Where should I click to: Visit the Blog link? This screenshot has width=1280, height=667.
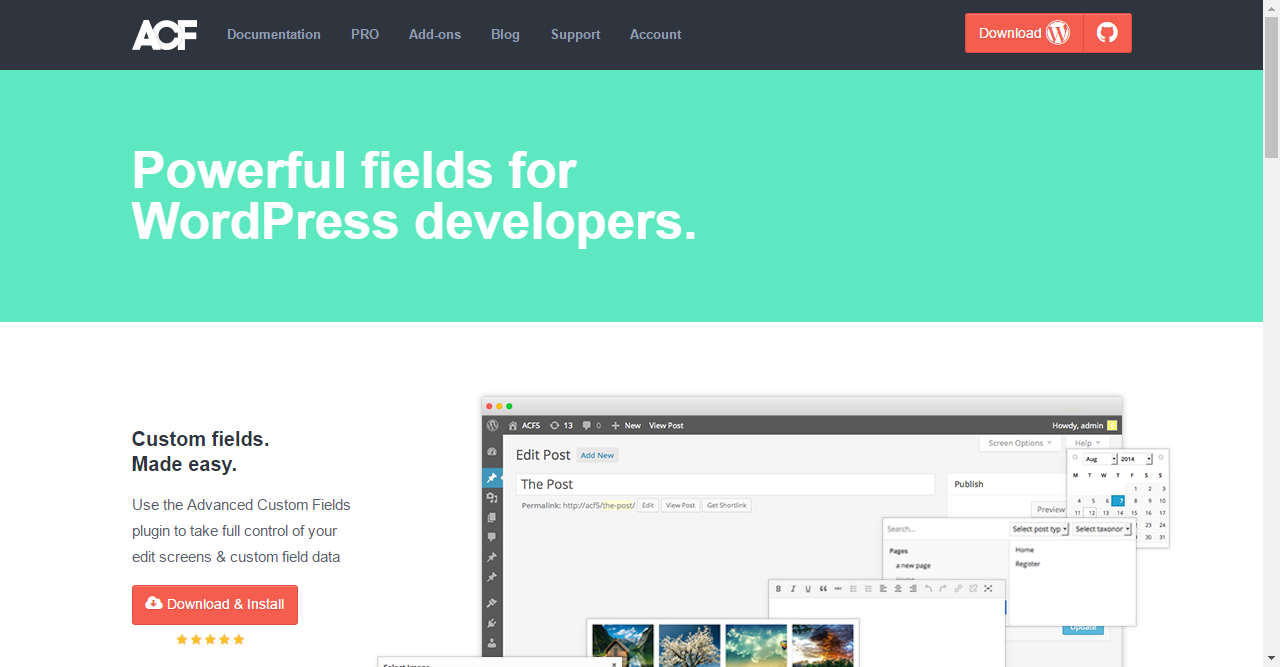click(505, 34)
